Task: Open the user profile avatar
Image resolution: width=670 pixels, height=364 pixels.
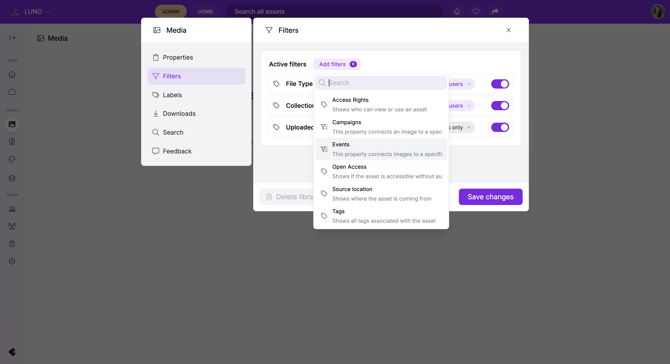Action: pos(658,12)
